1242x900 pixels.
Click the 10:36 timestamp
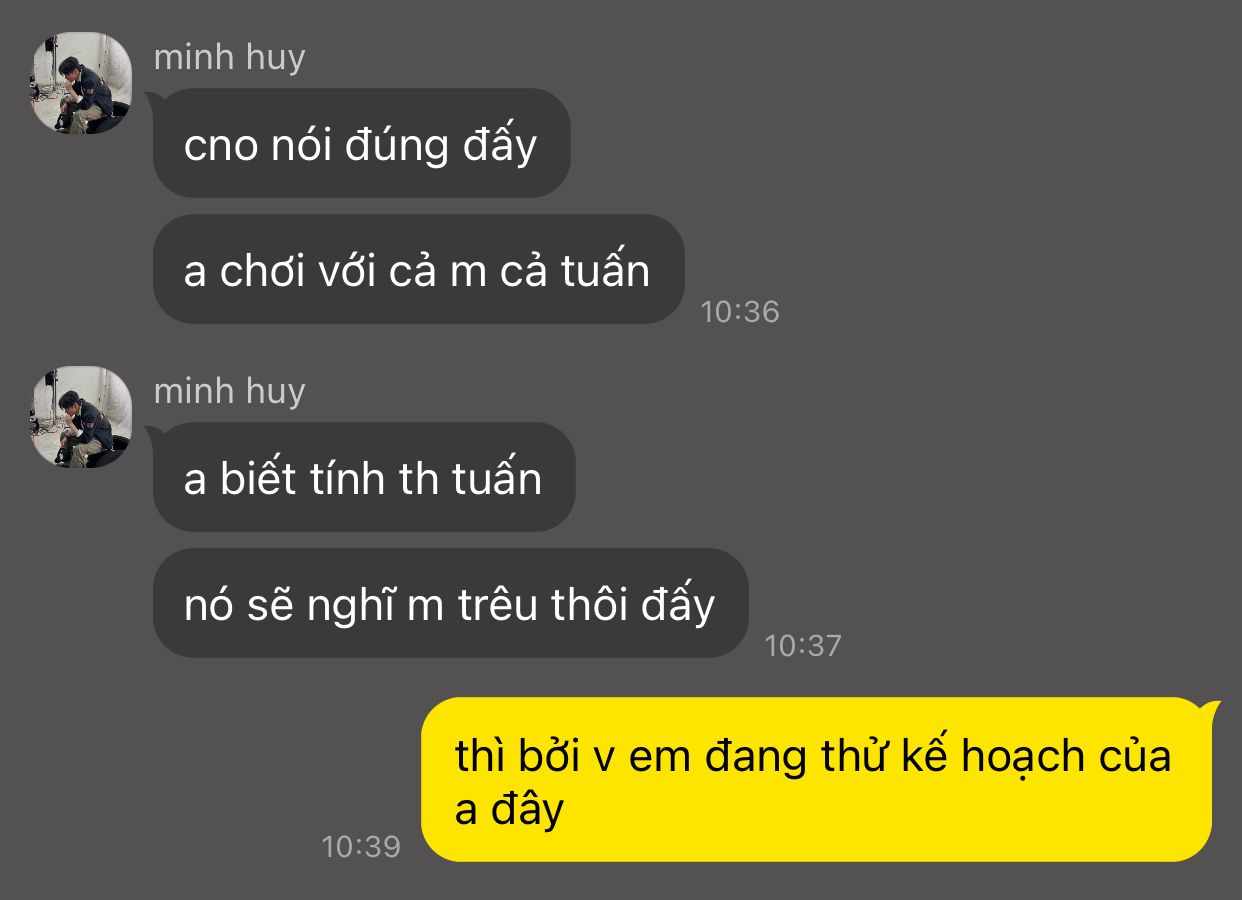[739, 312]
